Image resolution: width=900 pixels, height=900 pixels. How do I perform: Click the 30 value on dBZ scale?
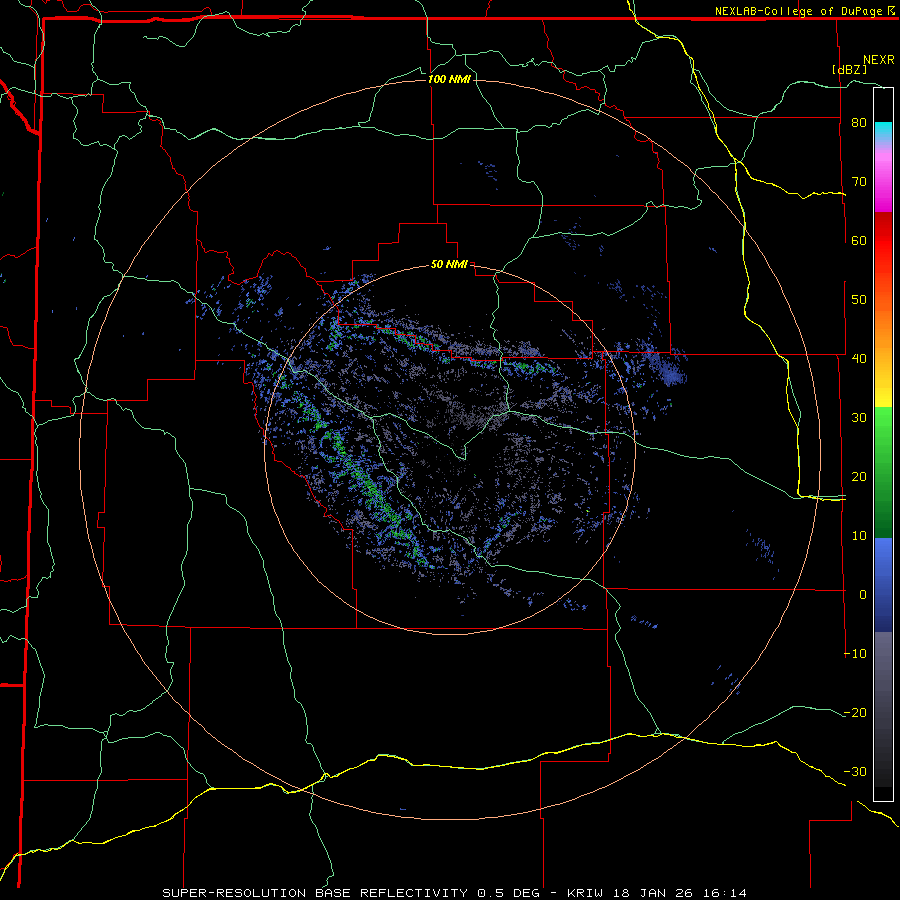coord(859,418)
